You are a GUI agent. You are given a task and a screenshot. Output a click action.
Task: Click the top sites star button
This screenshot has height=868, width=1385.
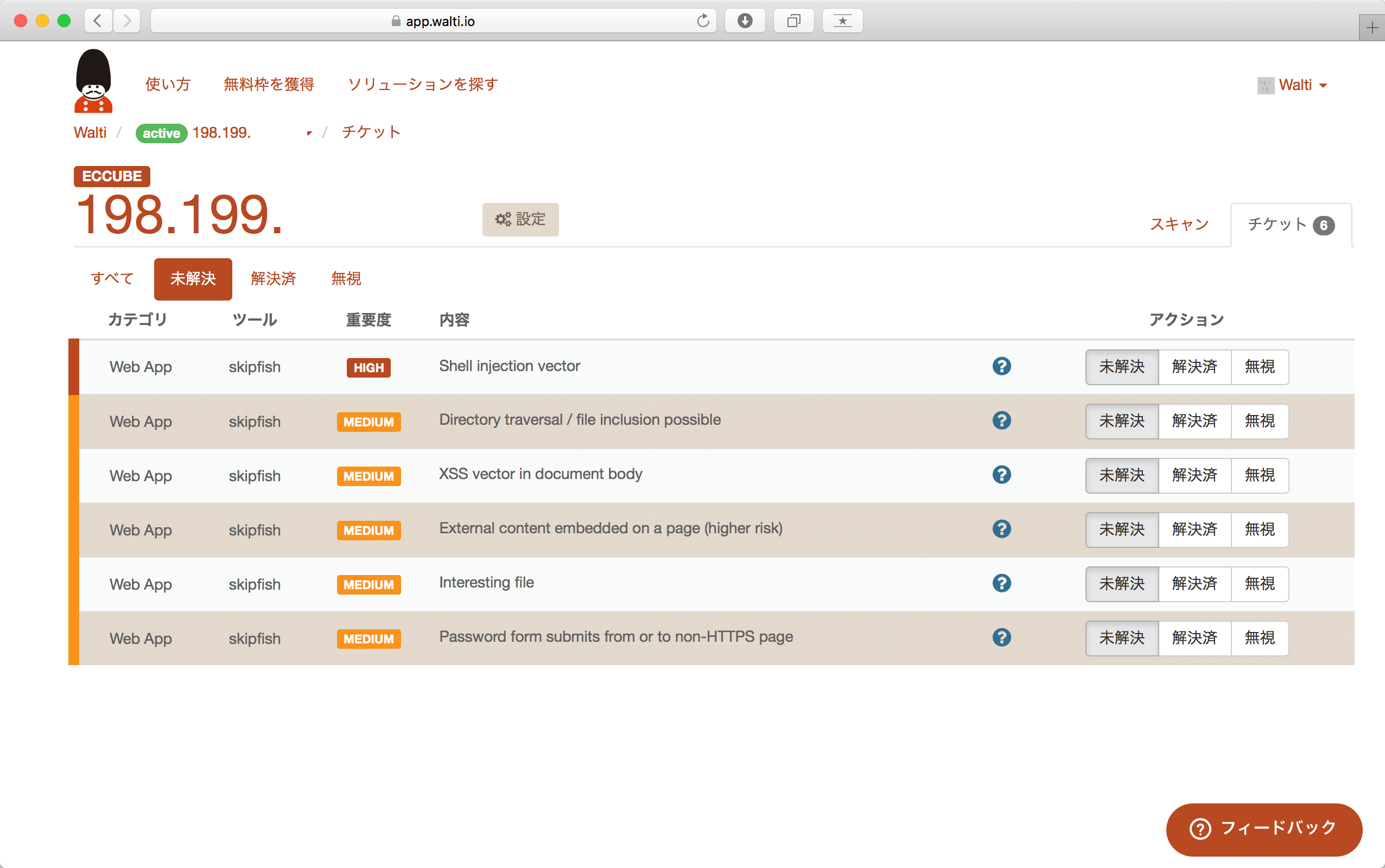click(842, 21)
